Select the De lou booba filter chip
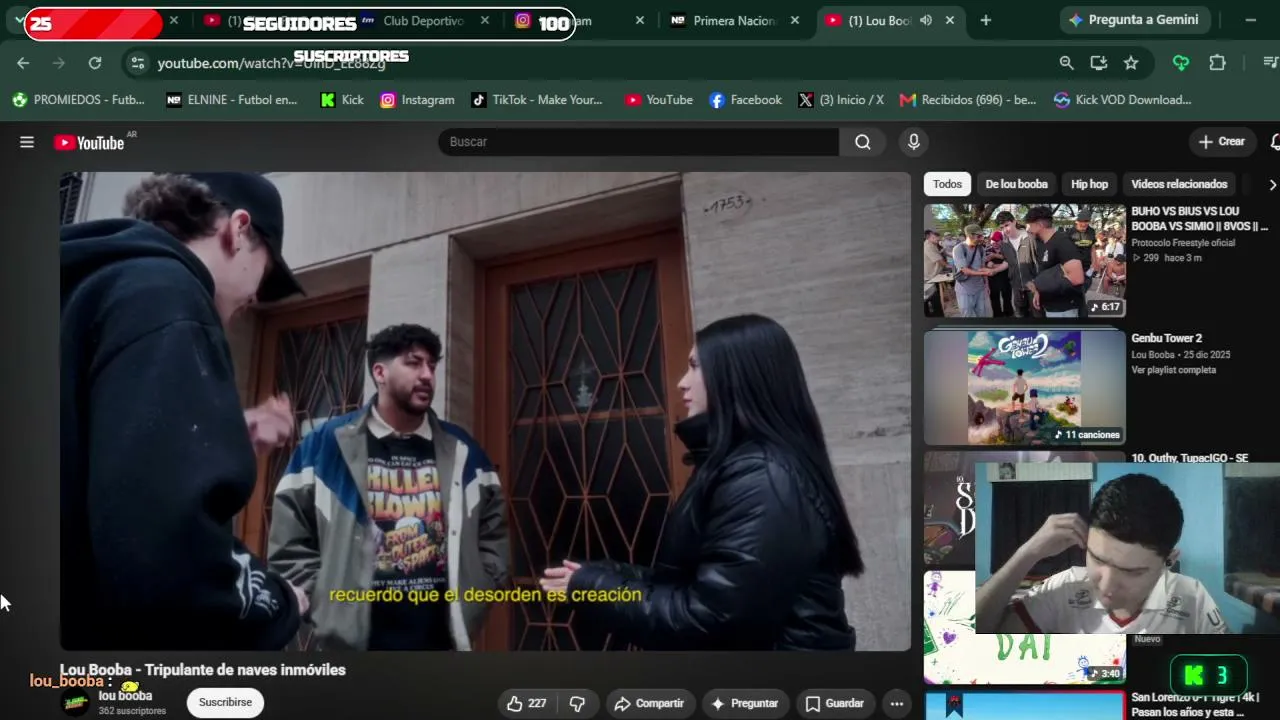This screenshot has height=720, width=1280. coord(1016,184)
